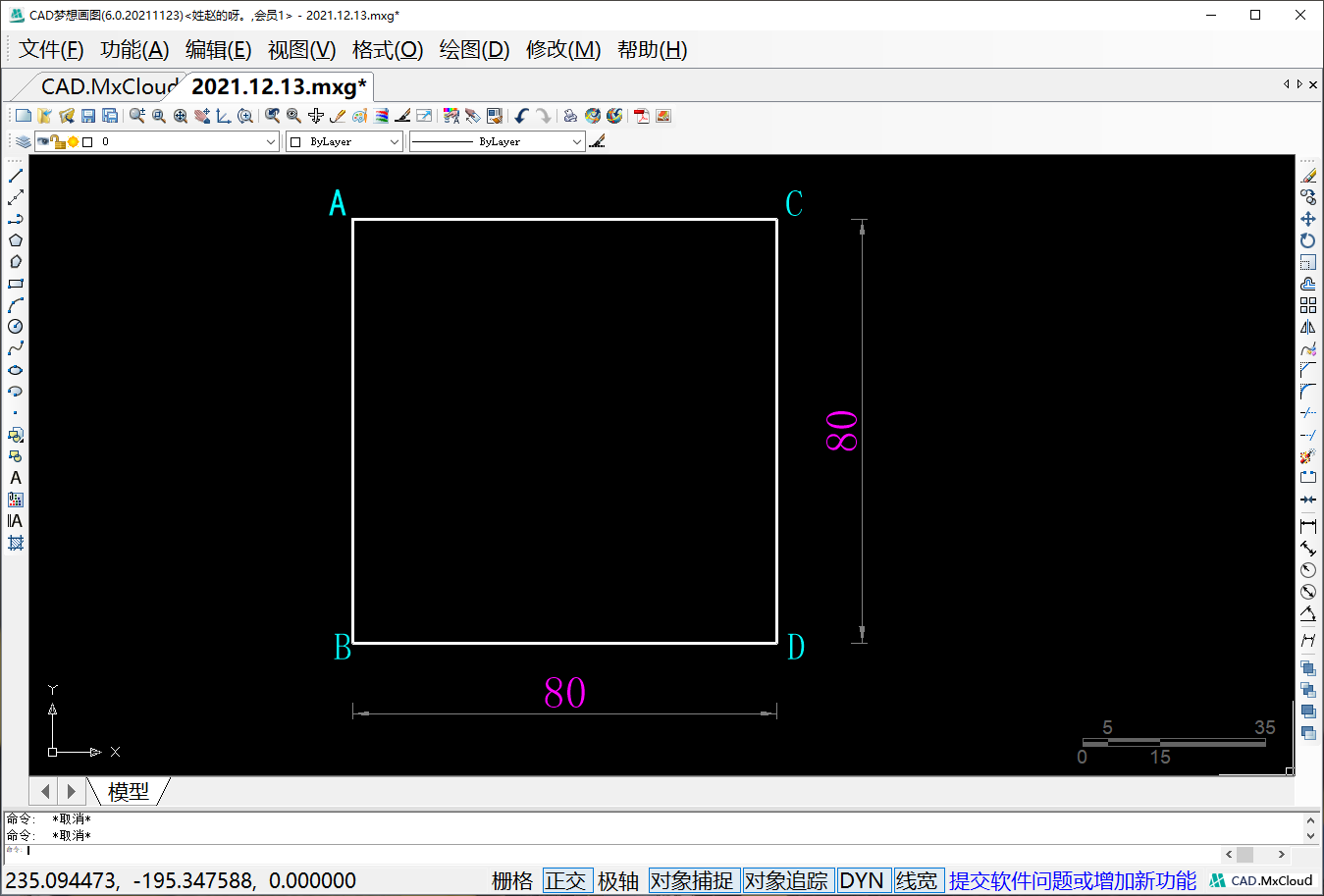This screenshot has height=896, width=1324.
Task: Select the Rotate tool in right toolbar
Action: [x=1308, y=240]
